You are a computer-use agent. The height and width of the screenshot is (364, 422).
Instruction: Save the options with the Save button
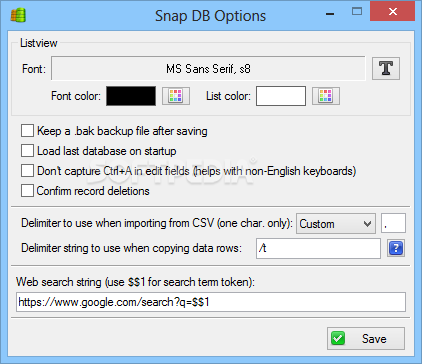(x=366, y=338)
